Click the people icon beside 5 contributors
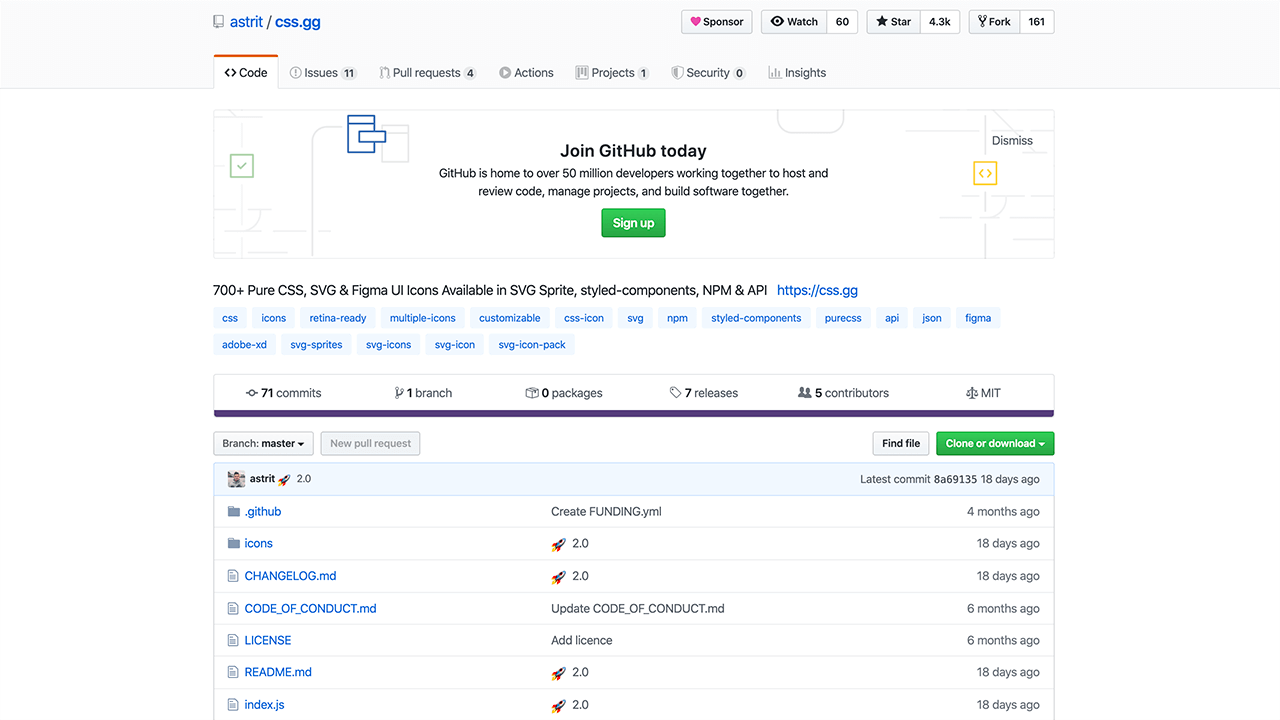This screenshot has width=1280, height=720. (804, 393)
